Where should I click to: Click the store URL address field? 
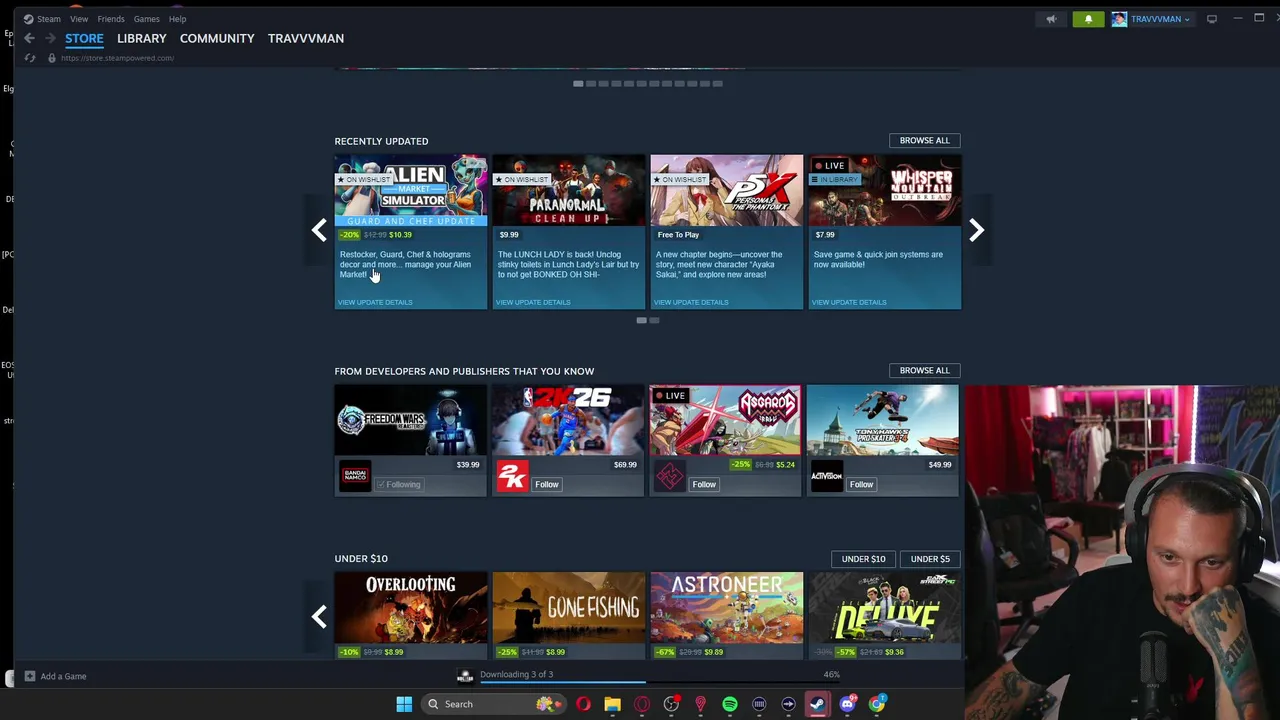117,58
